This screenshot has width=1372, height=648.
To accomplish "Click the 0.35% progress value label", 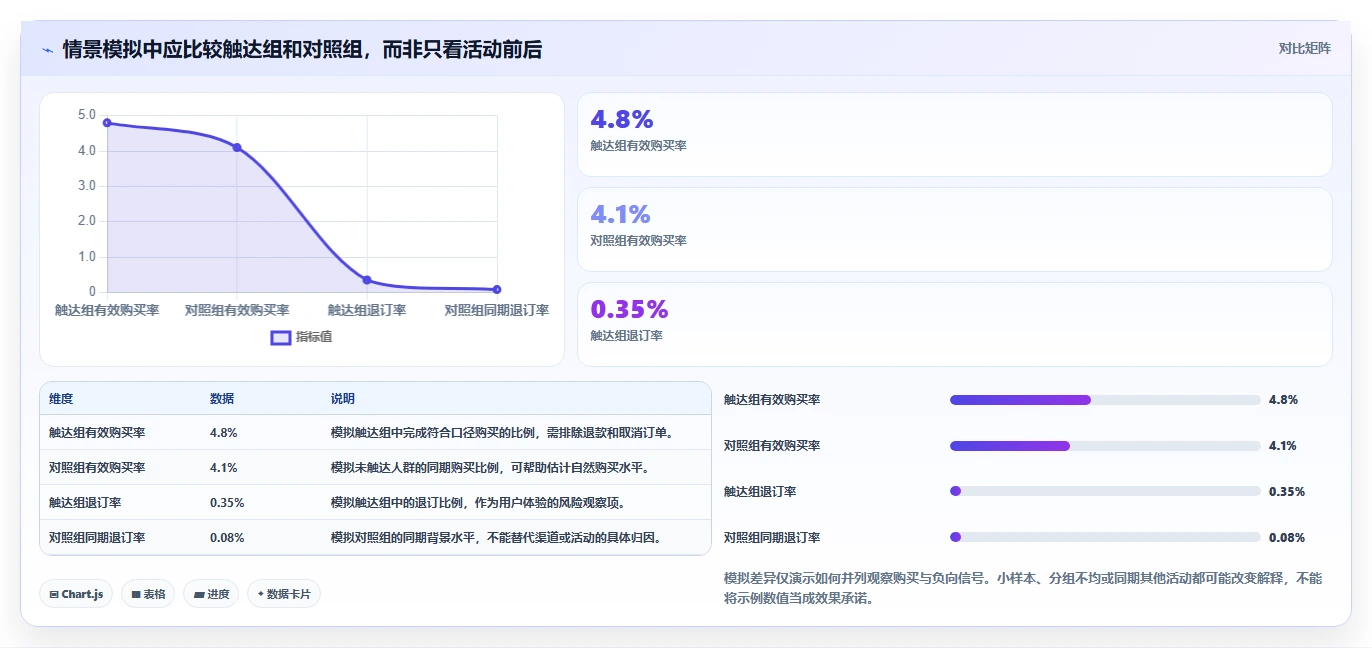I will tap(1287, 491).
